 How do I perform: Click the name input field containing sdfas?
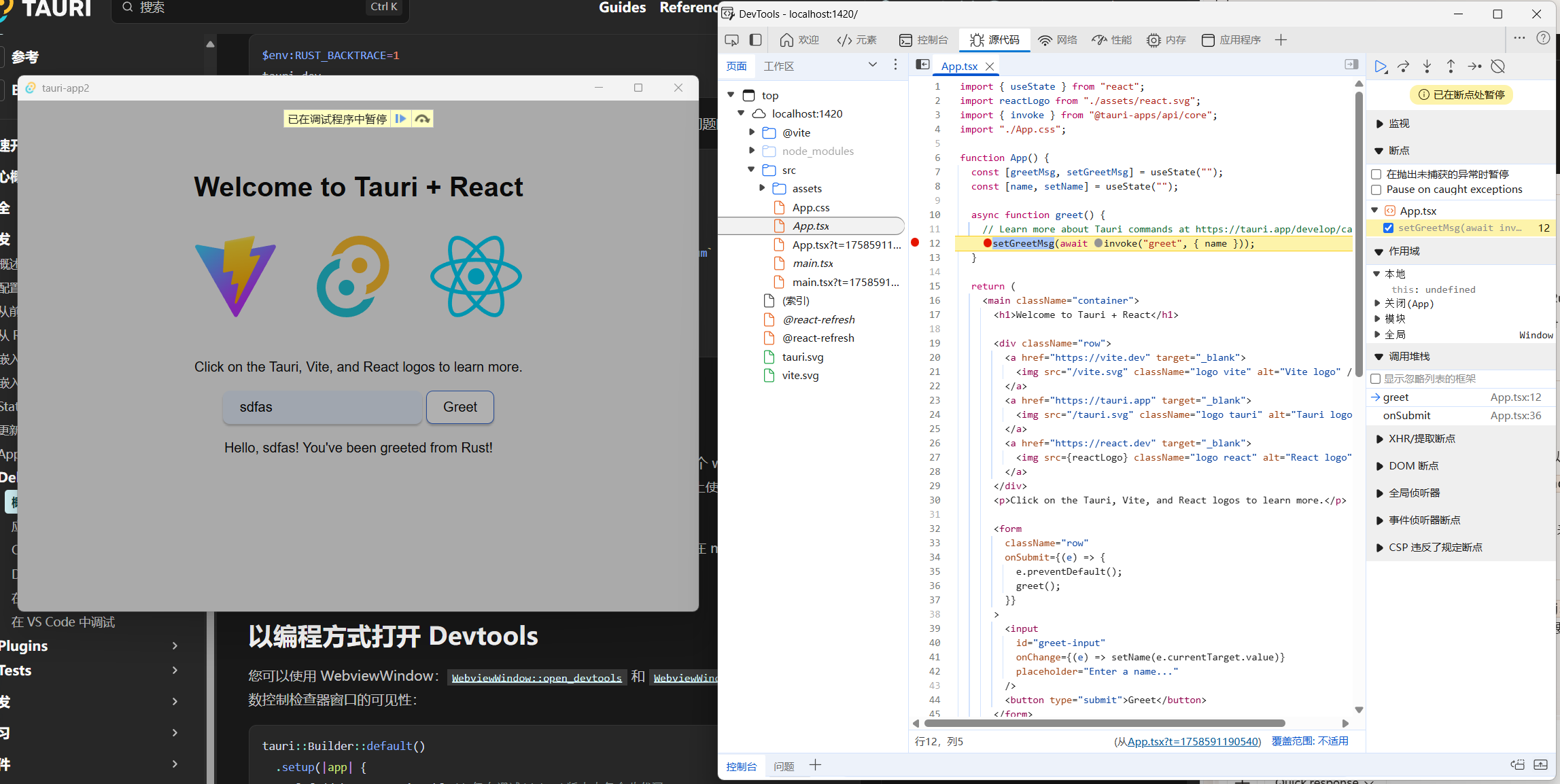[322, 407]
